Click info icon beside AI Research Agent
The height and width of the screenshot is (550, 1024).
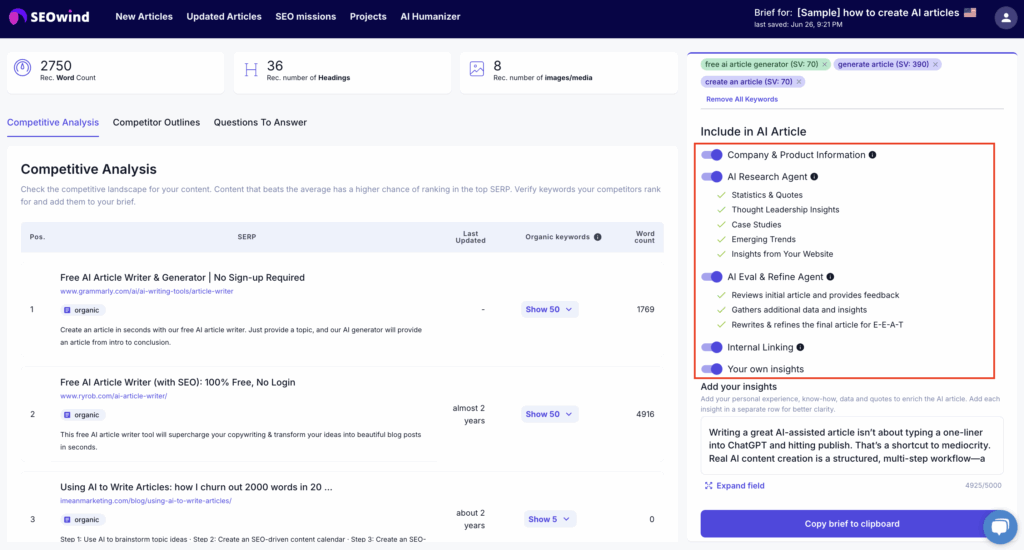(x=814, y=177)
